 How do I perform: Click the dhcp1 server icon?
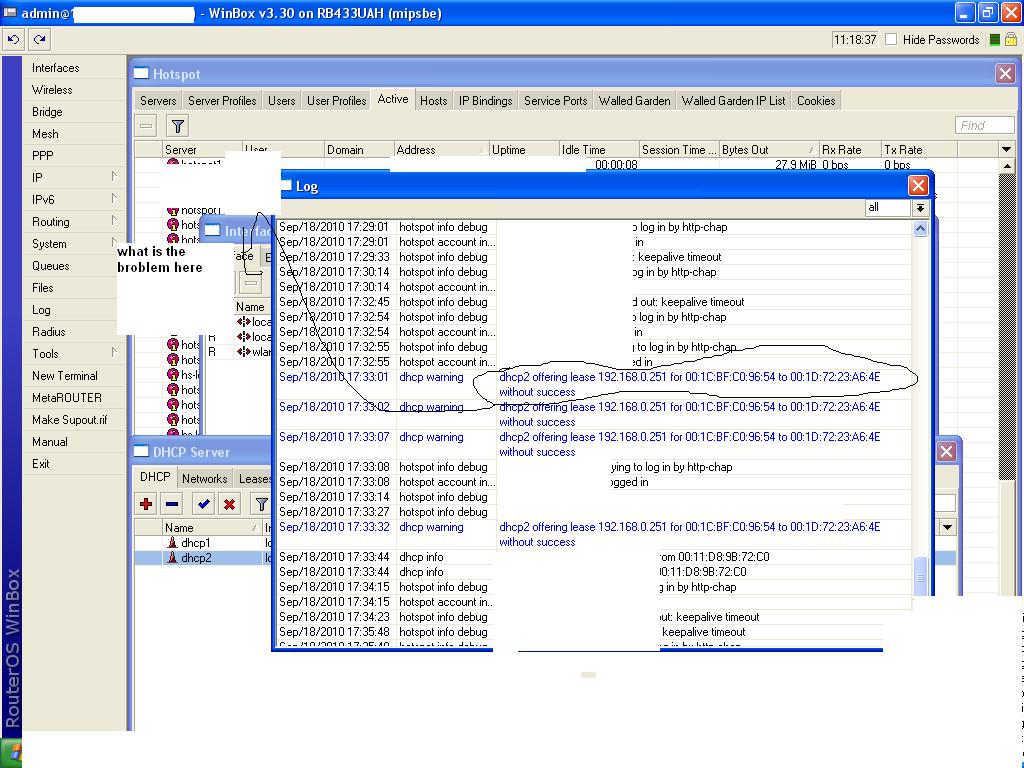(172, 543)
